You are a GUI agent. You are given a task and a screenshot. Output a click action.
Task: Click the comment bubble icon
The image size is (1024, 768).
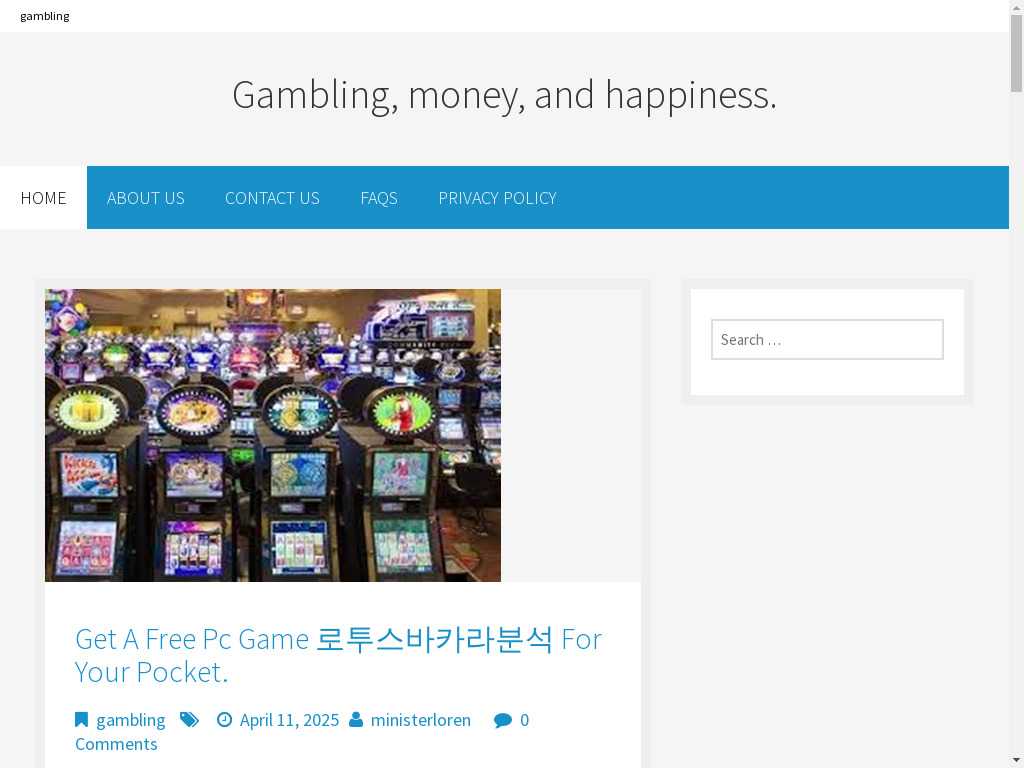coord(503,720)
